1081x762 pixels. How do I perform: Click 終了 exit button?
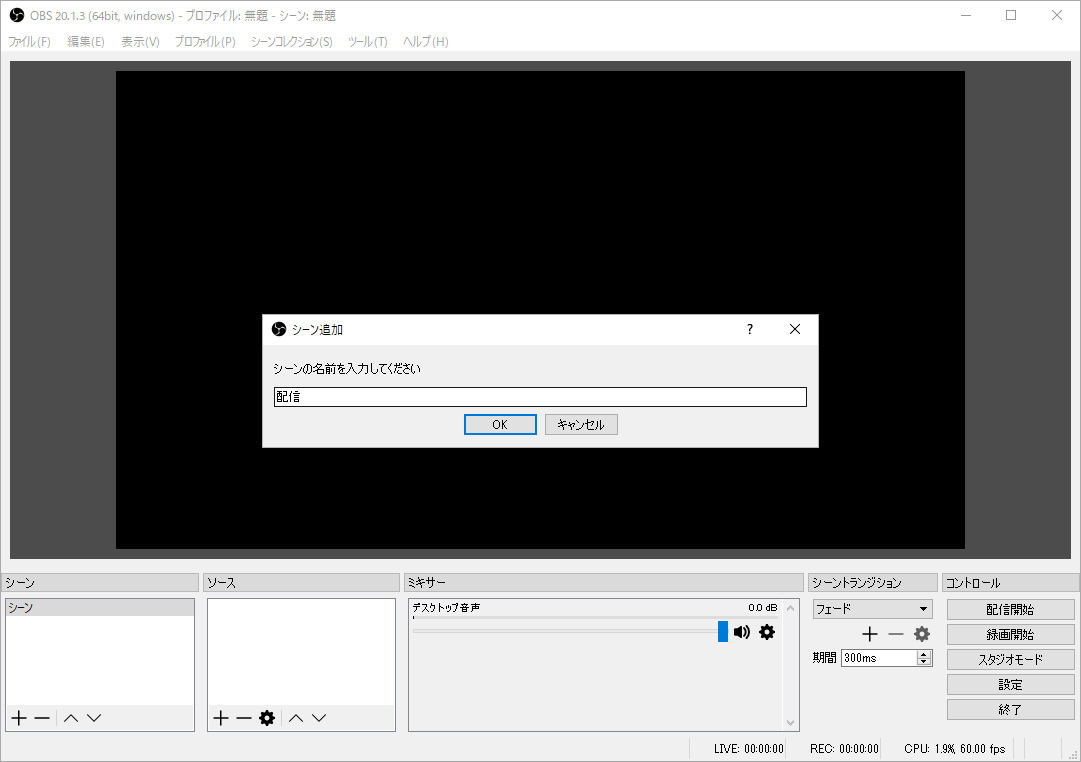[x=1010, y=709]
